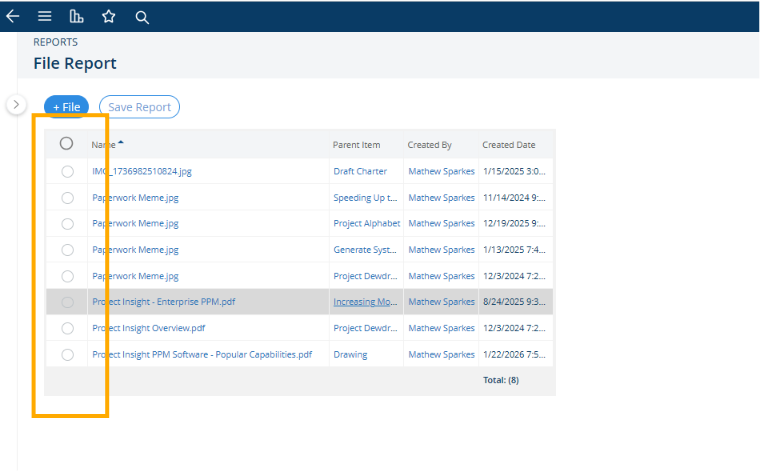This screenshot has width=760, height=471.
Task: Open Project Insight - Enterprise PPM.pdf
Action: 164,302
